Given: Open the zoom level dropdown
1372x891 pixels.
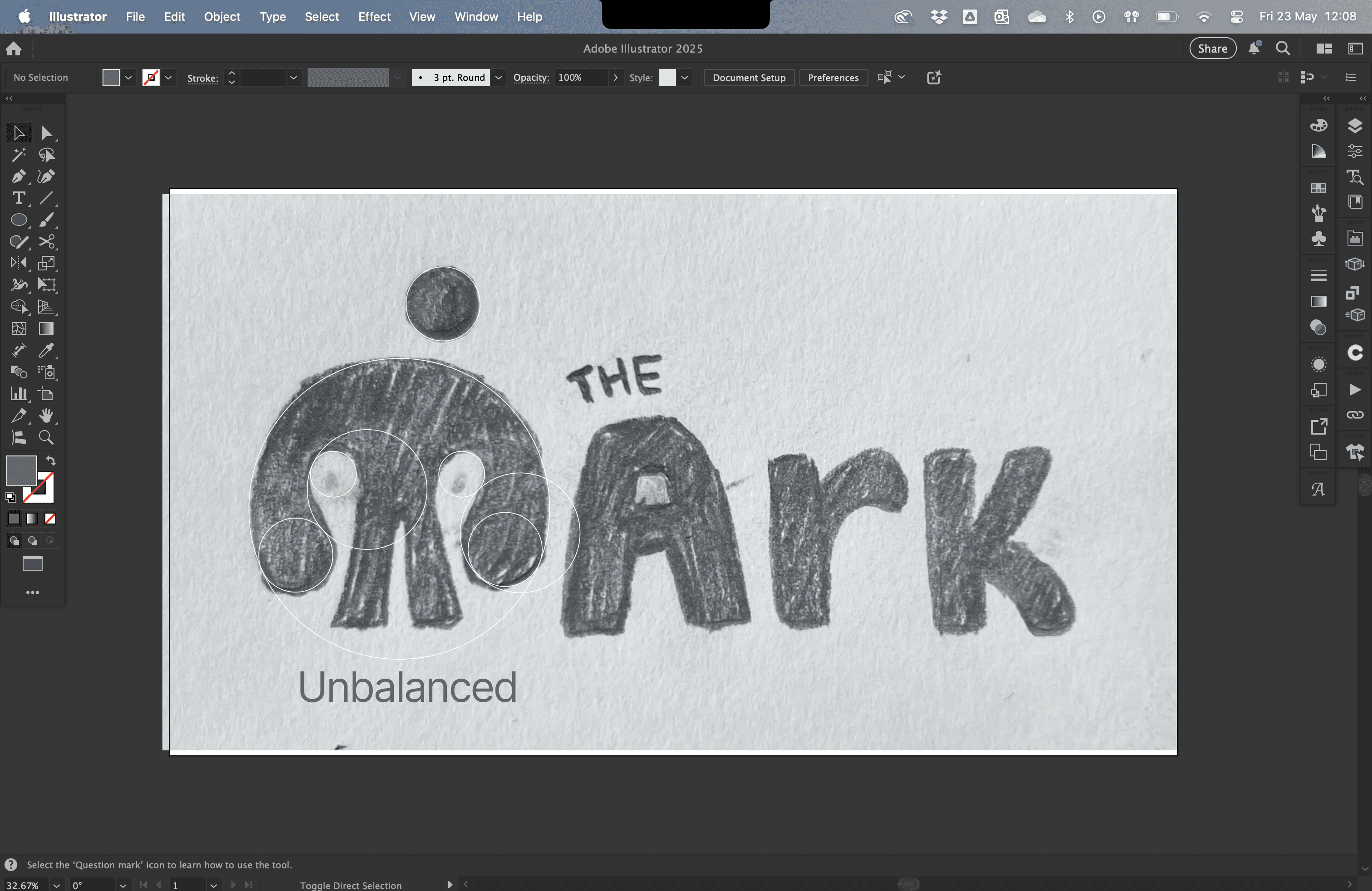Looking at the screenshot, I should pos(57,885).
